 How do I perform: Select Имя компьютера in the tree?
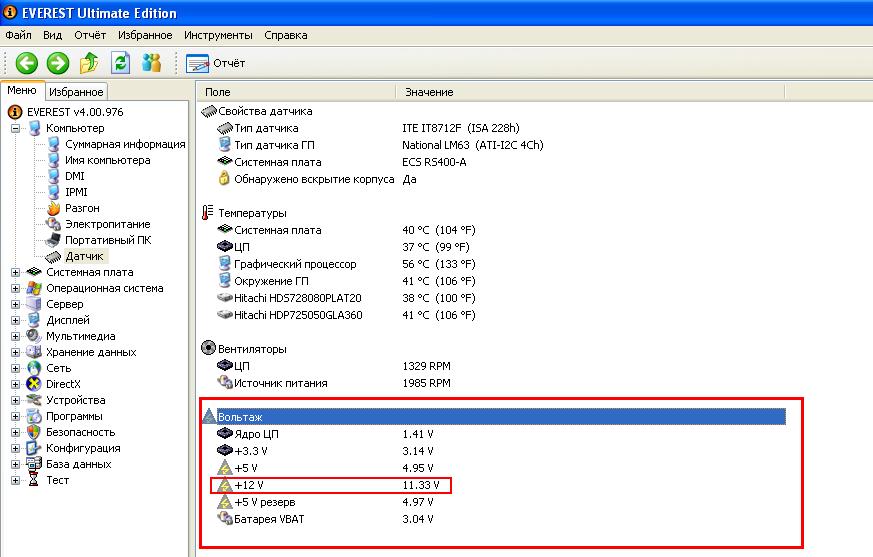(x=107, y=160)
